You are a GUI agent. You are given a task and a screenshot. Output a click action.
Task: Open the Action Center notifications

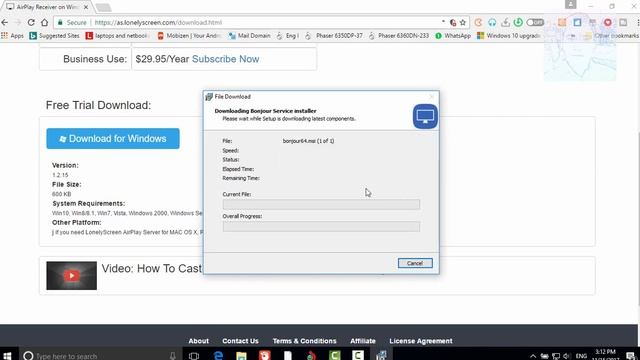631,356
